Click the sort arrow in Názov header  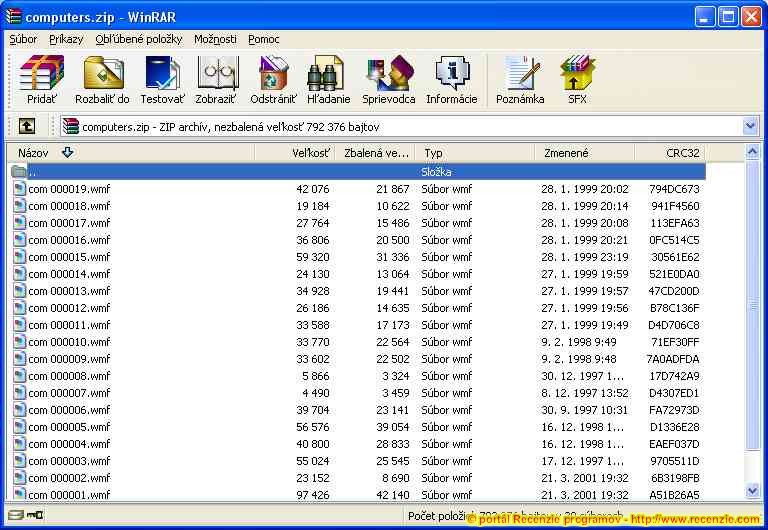tap(68, 152)
